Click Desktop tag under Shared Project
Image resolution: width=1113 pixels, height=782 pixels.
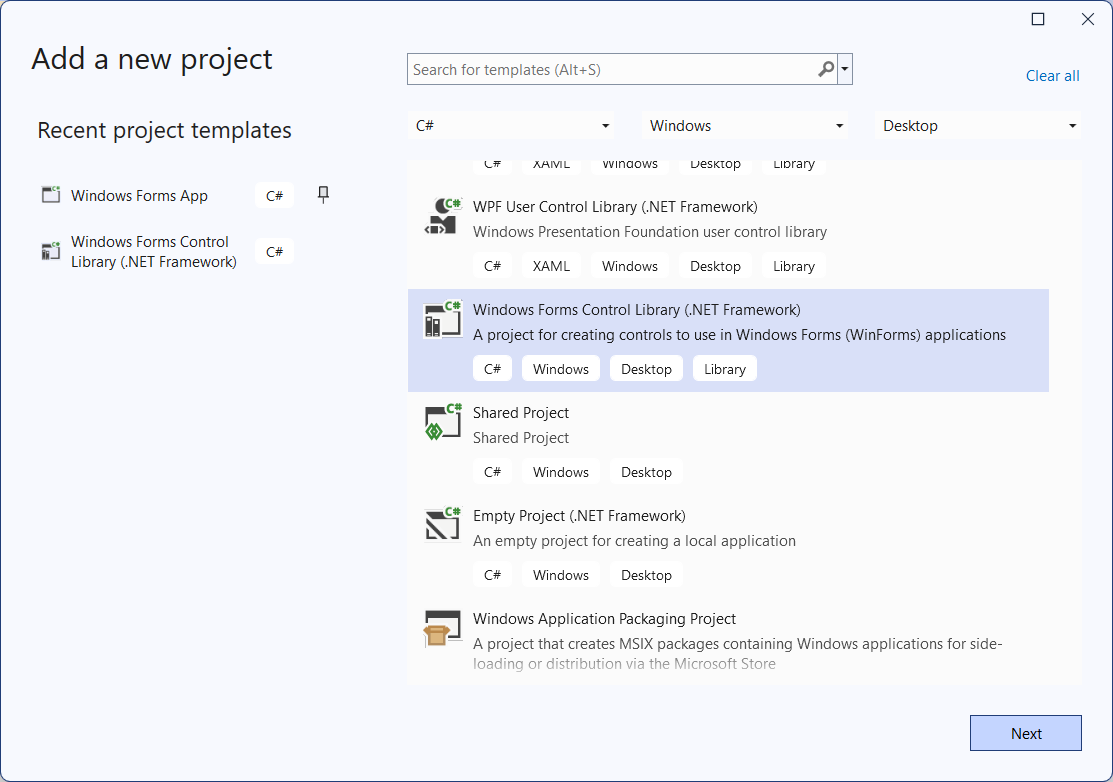point(646,472)
